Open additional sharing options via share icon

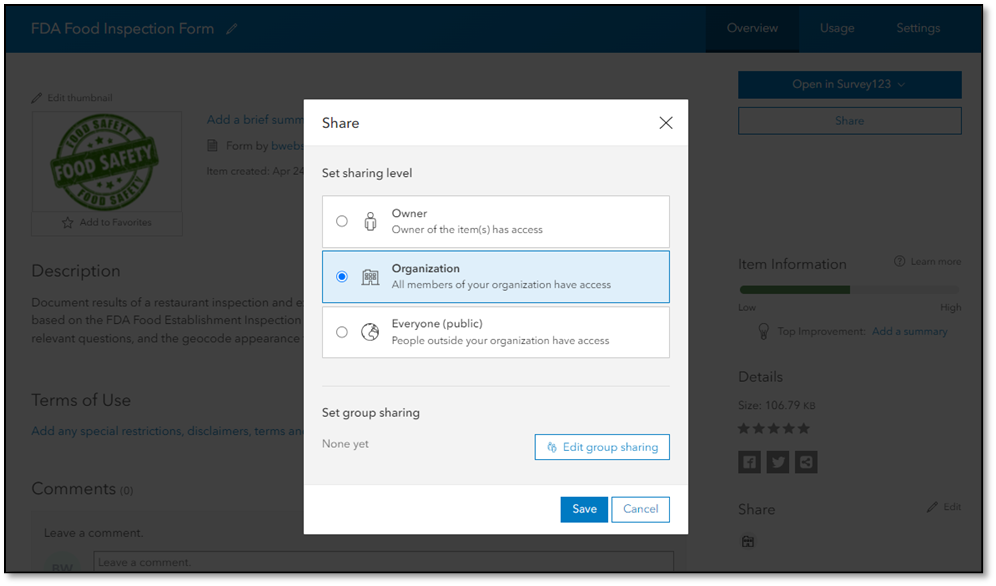point(806,461)
